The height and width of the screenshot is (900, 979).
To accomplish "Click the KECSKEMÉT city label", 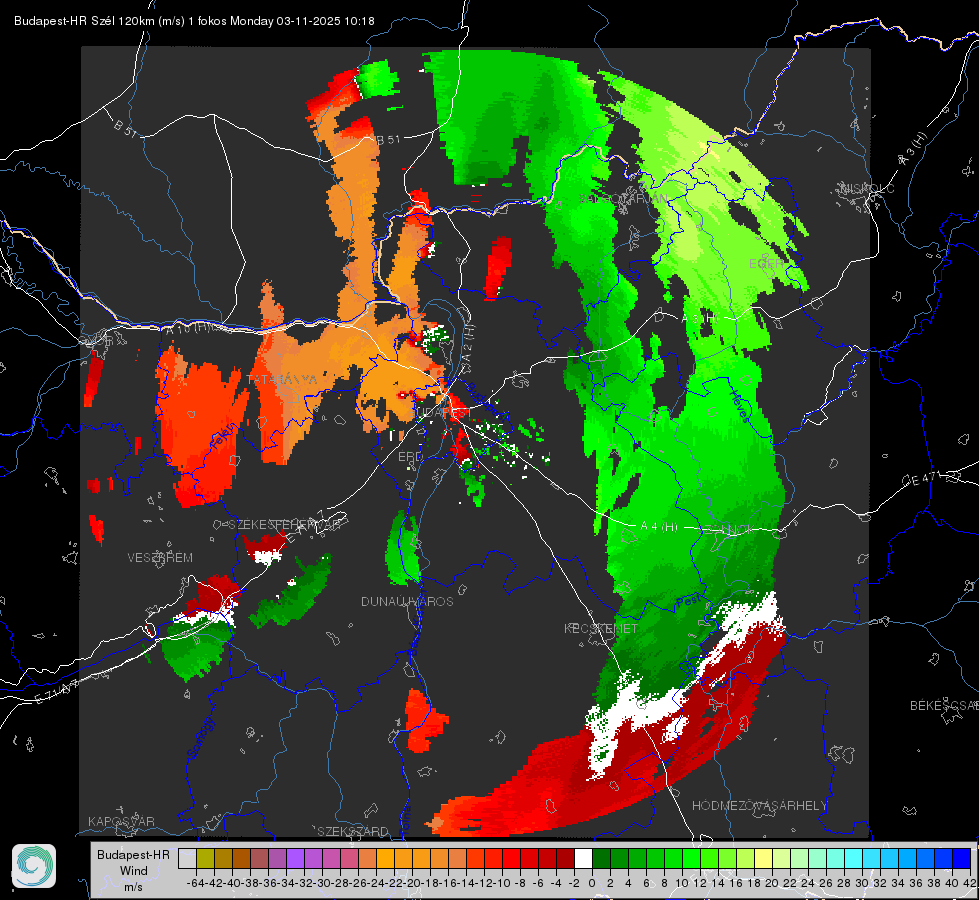I will coord(601,628).
